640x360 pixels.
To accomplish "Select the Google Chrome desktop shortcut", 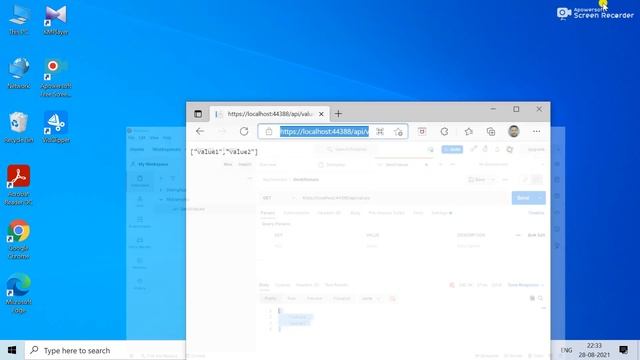I will 19,240.
